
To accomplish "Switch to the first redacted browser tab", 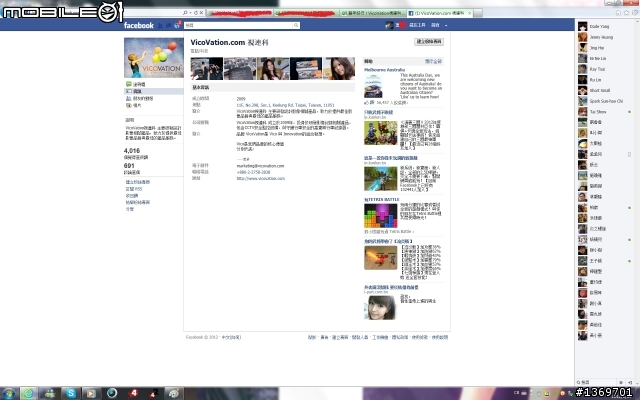I will 240,13.
